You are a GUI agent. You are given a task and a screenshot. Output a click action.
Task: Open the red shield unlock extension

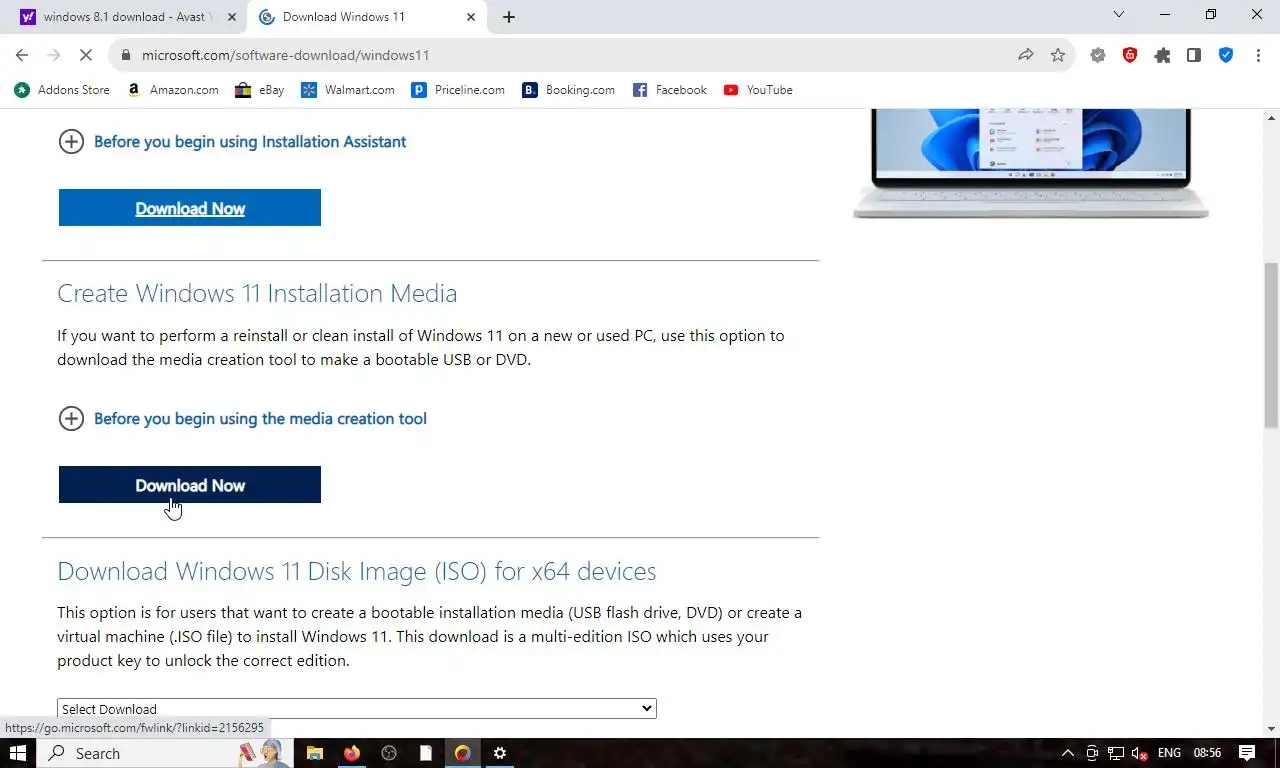[x=1130, y=55]
